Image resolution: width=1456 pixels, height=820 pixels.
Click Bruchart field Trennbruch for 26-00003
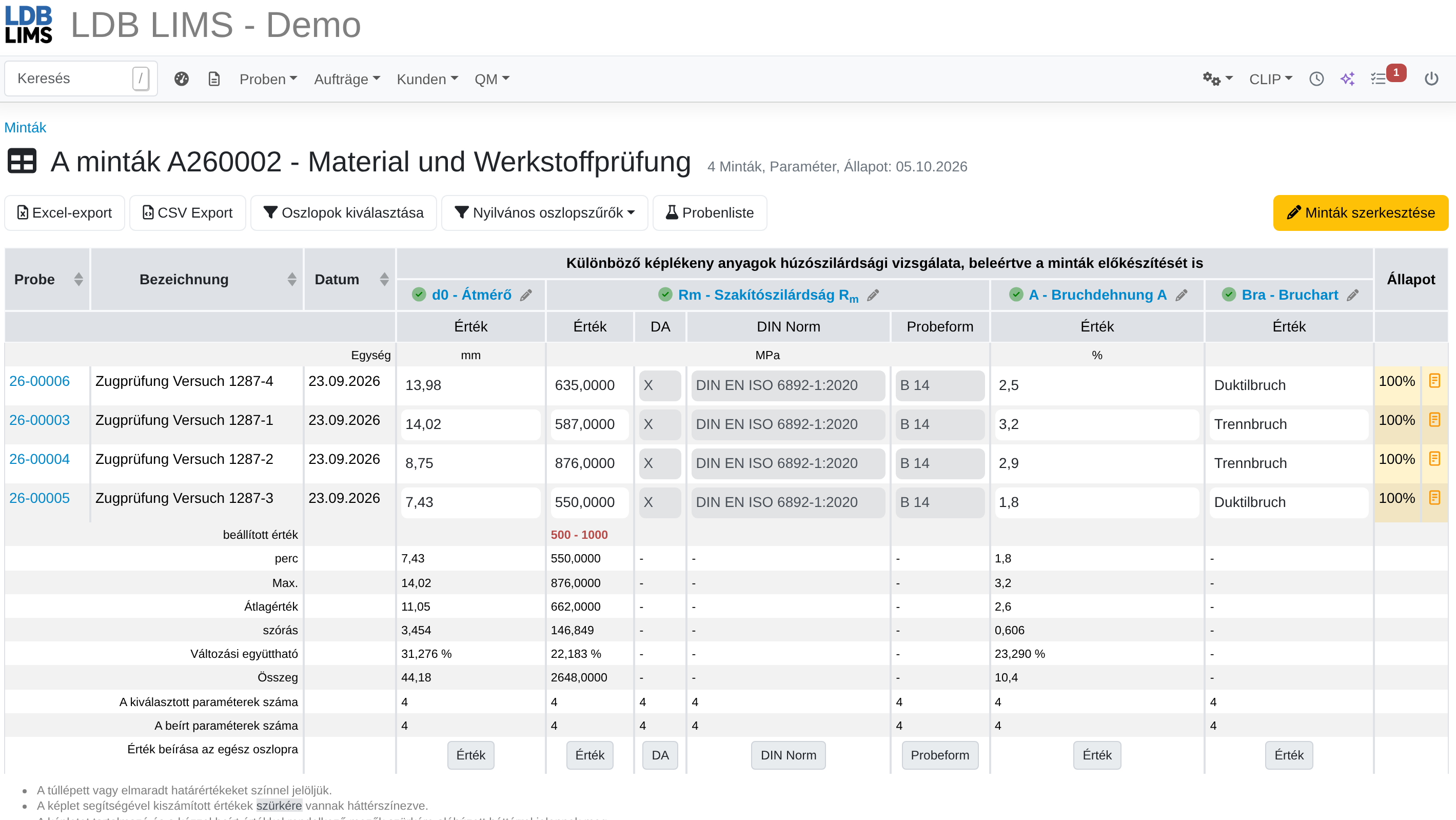point(1289,424)
